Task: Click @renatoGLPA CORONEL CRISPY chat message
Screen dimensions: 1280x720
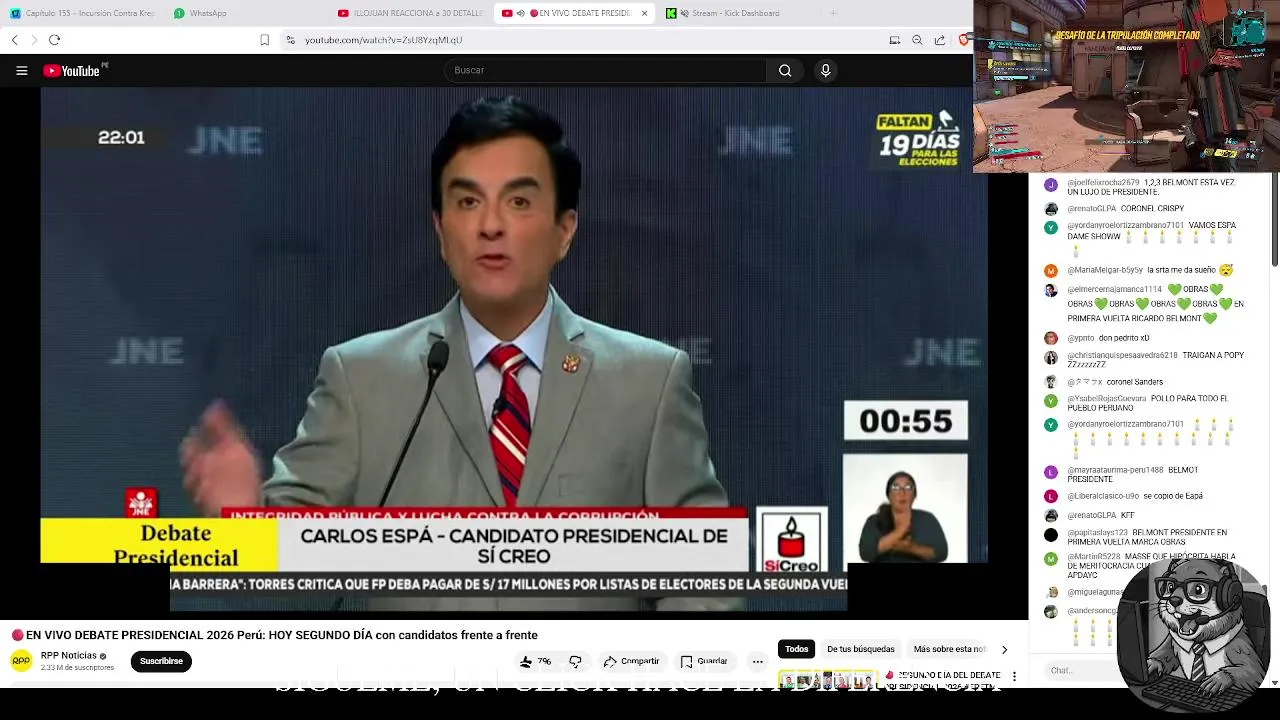Action: [x=1125, y=208]
